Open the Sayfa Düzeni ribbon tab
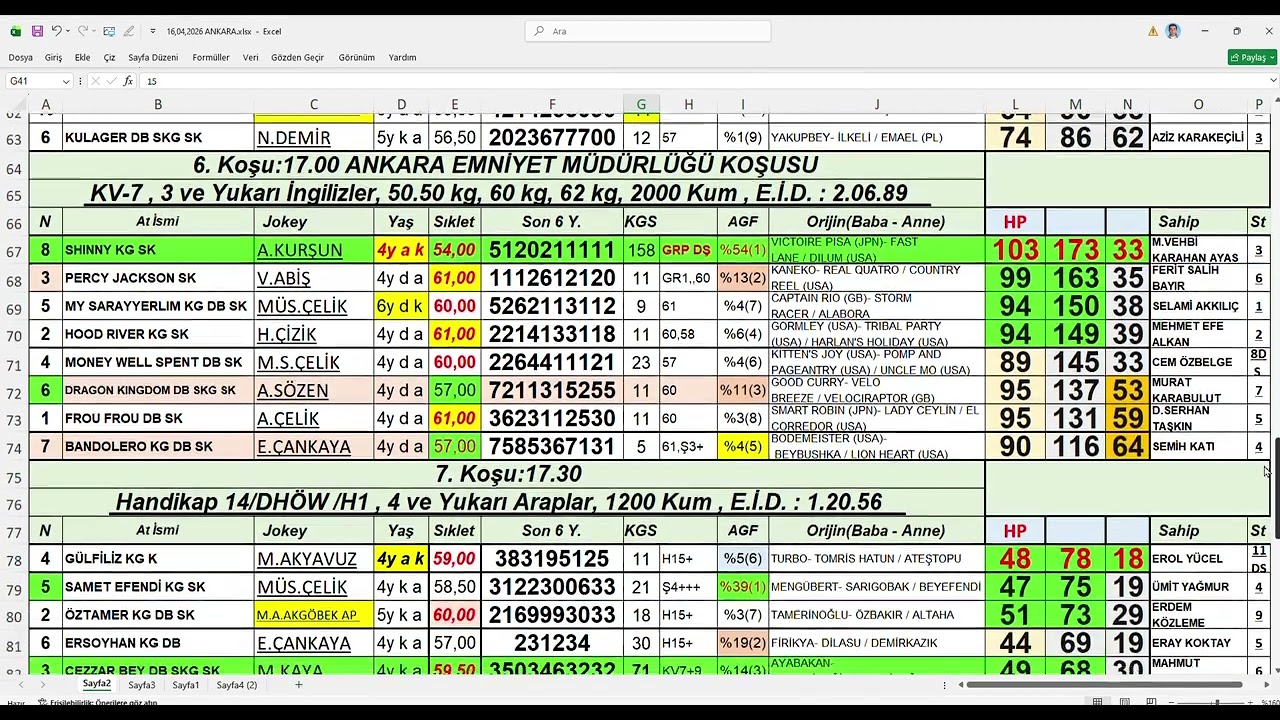This screenshot has height=720, width=1280. 153,57
